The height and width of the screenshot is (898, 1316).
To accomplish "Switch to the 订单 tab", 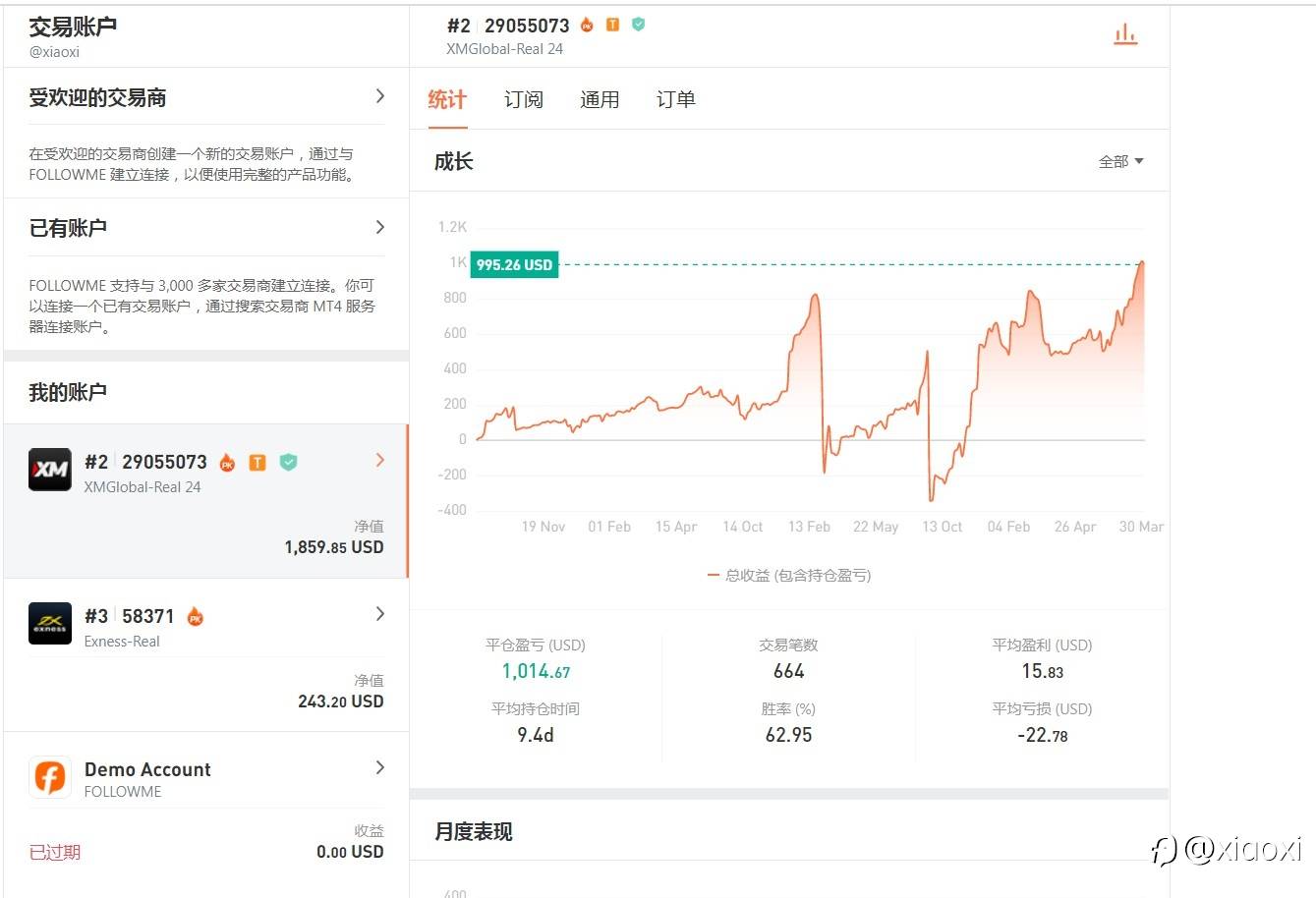I will point(675,99).
